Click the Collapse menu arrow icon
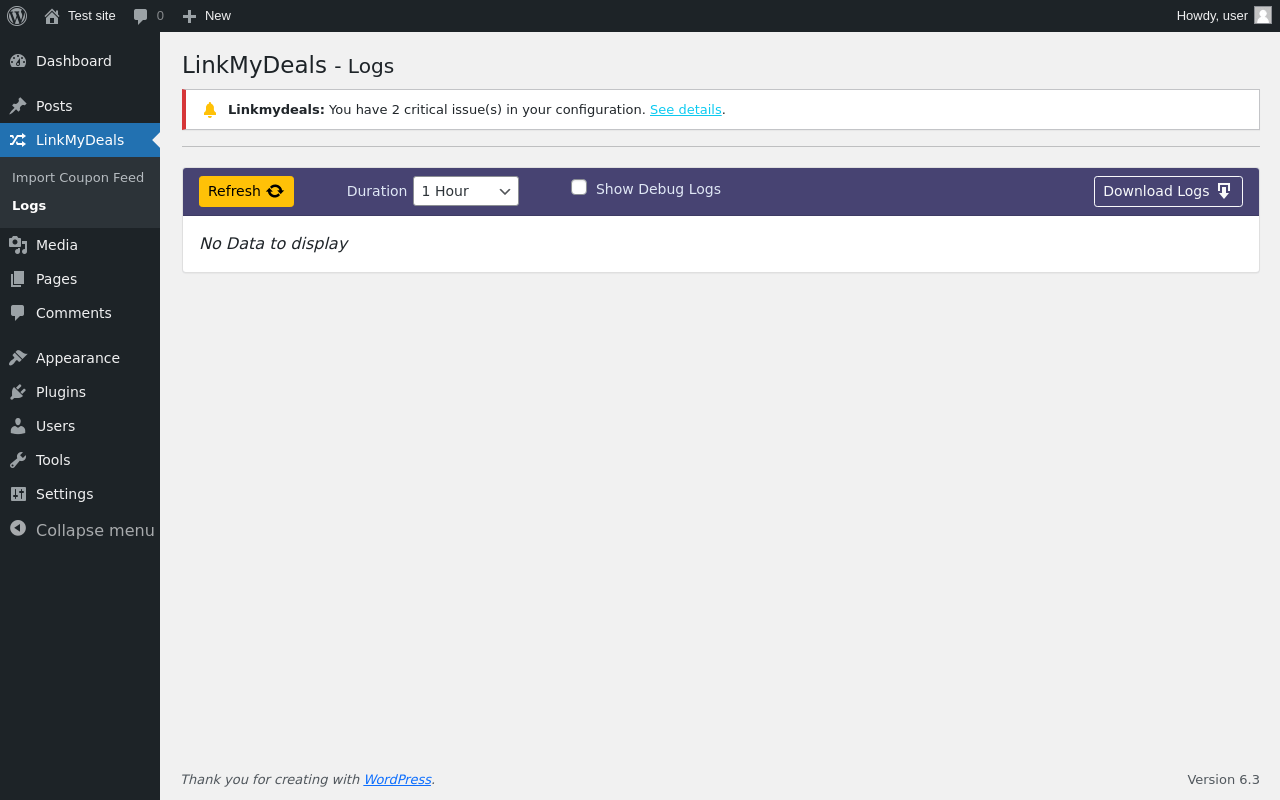 click(x=18, y=528)
